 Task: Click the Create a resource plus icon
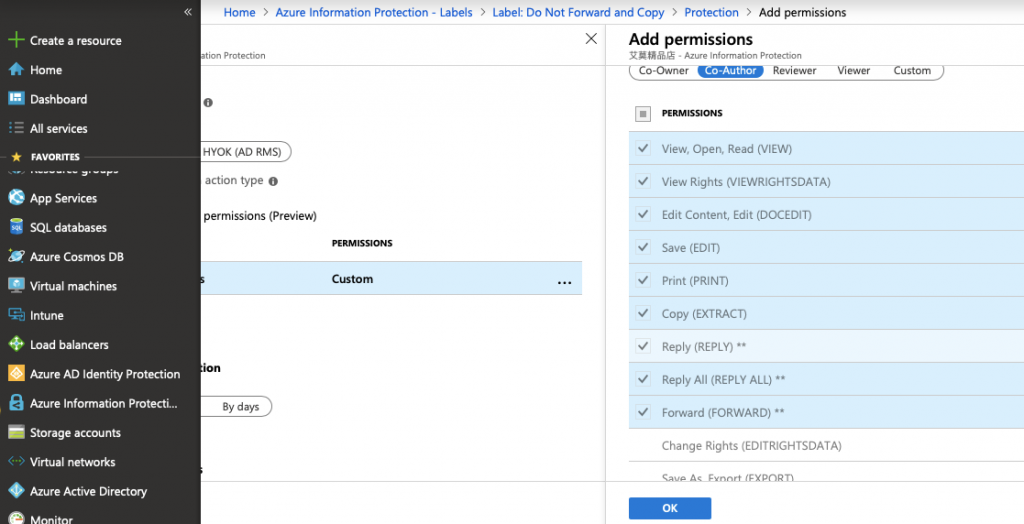[16, 41]
